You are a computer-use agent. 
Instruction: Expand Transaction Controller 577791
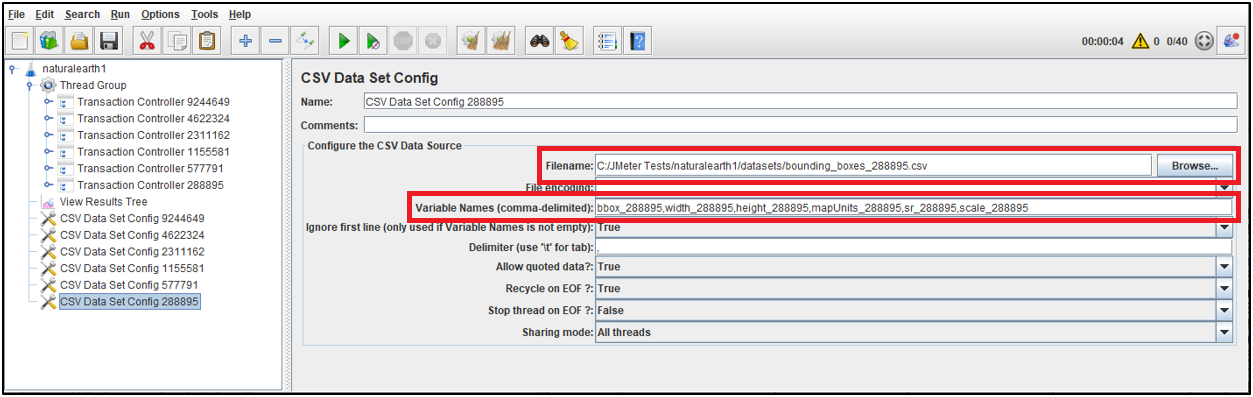(47, 168)
